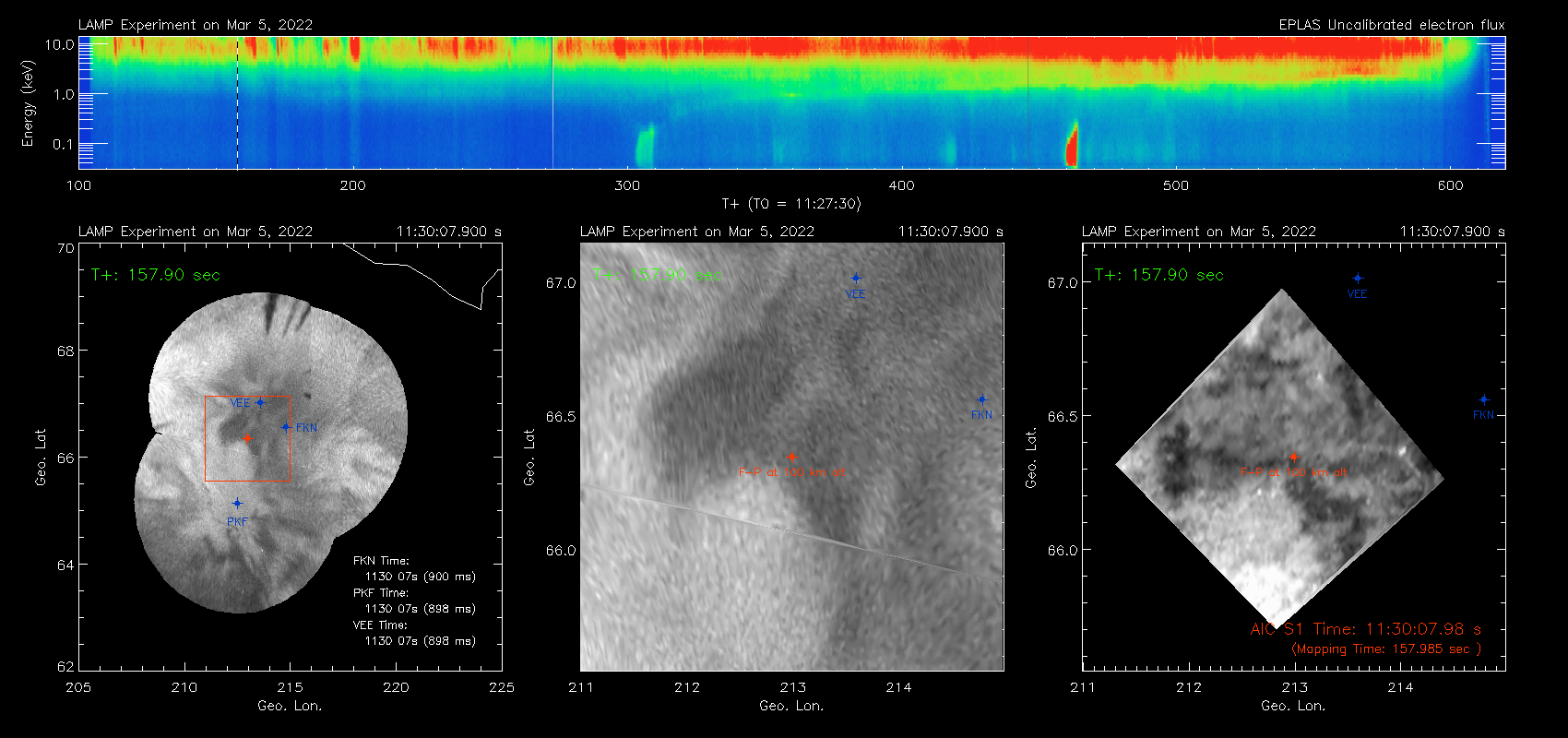Click the 'Energy (keV)' axis label
Screen dimensions: 1568x738
coord(29,103)
